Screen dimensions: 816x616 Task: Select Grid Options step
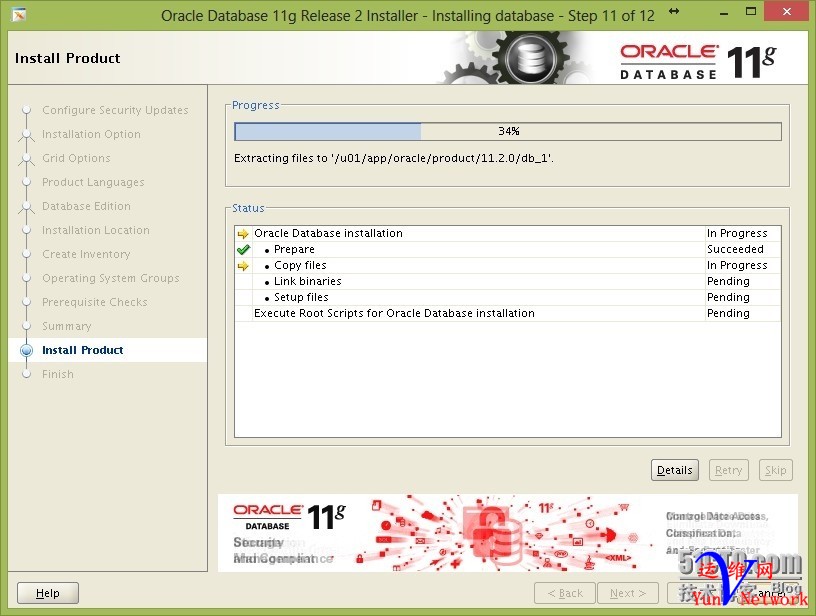pos(76,158)
